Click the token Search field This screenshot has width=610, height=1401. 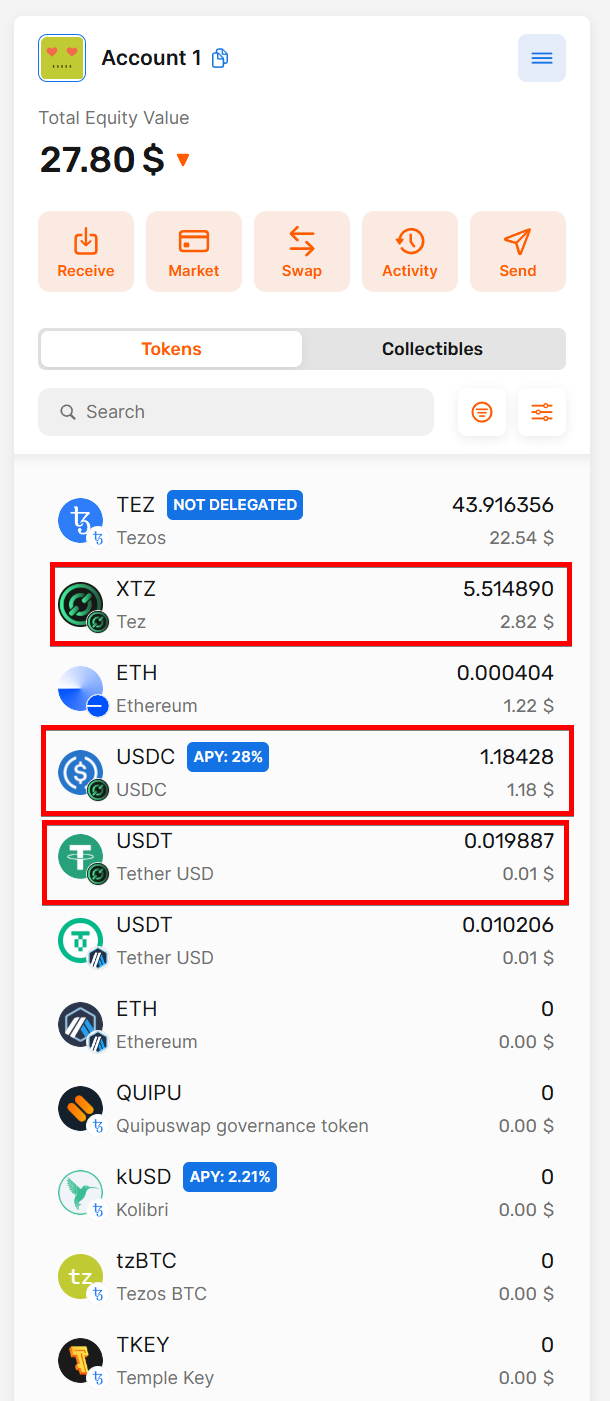click(x=236, y=412)
